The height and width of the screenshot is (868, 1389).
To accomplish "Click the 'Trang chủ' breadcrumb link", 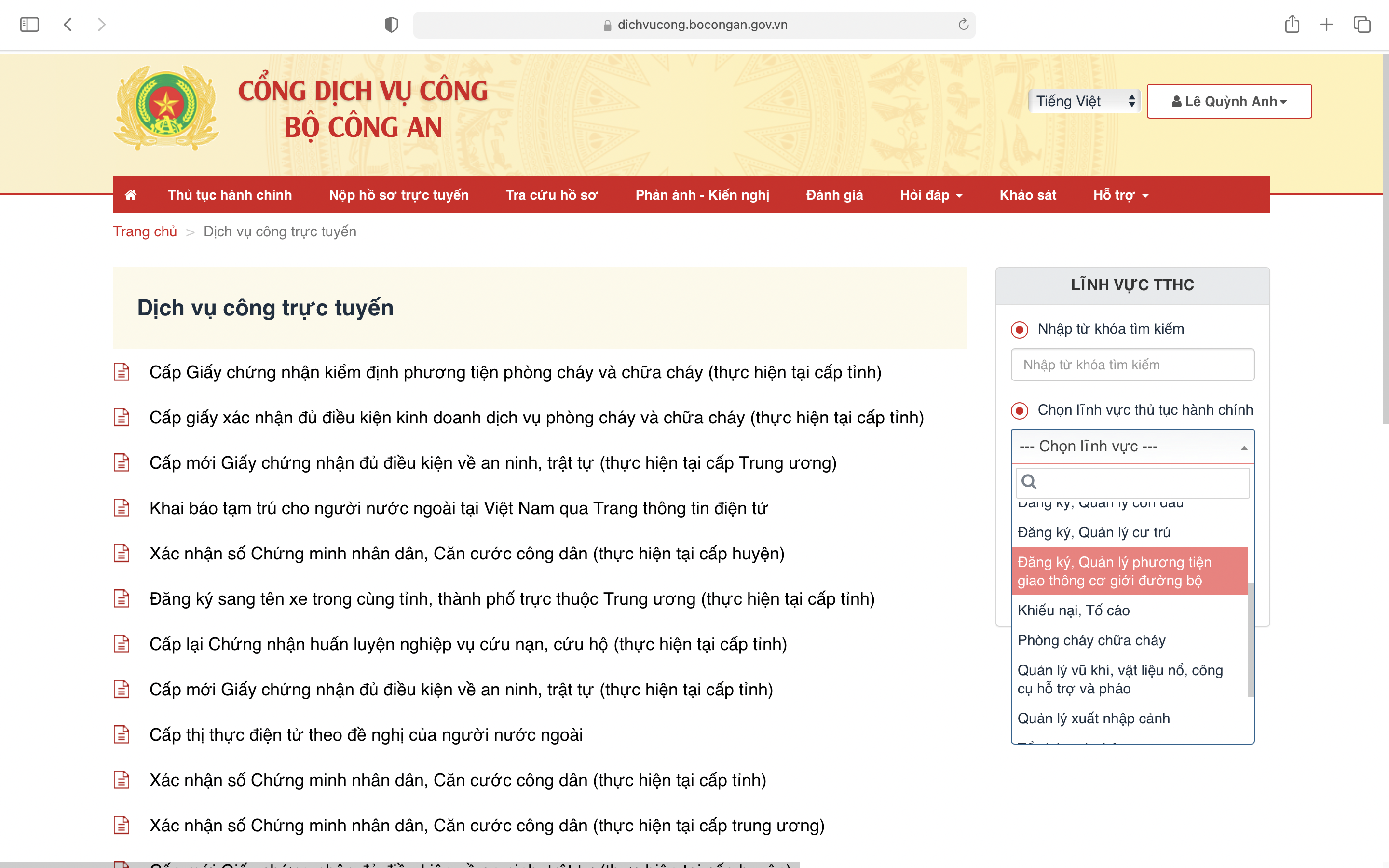I will click(x=145, y=231).
